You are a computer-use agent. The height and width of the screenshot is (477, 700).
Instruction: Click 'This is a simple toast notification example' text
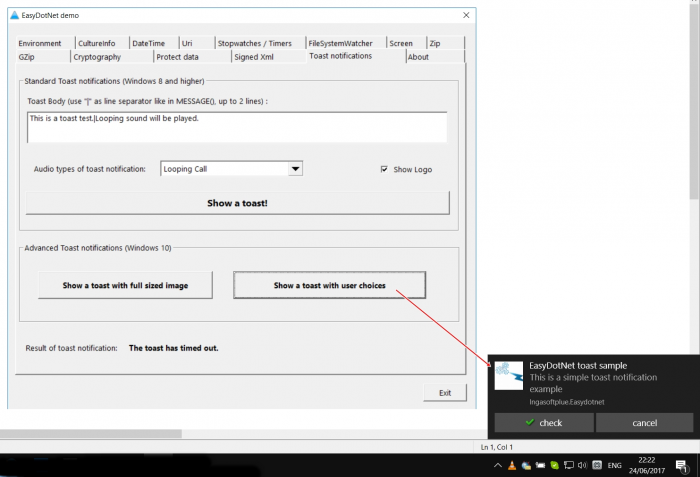(593, 383)
